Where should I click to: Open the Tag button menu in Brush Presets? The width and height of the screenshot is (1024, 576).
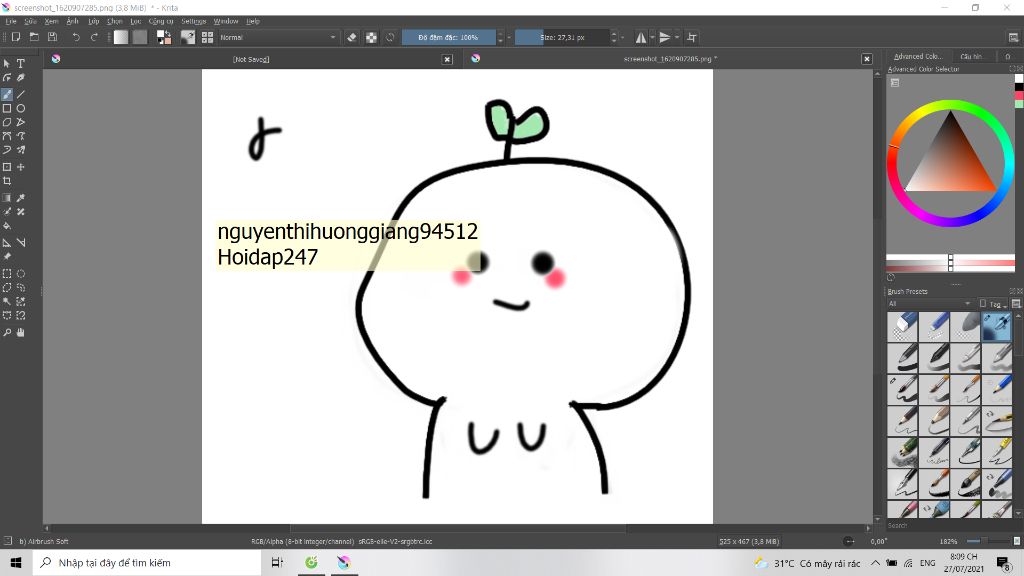[x=993, y=304]
